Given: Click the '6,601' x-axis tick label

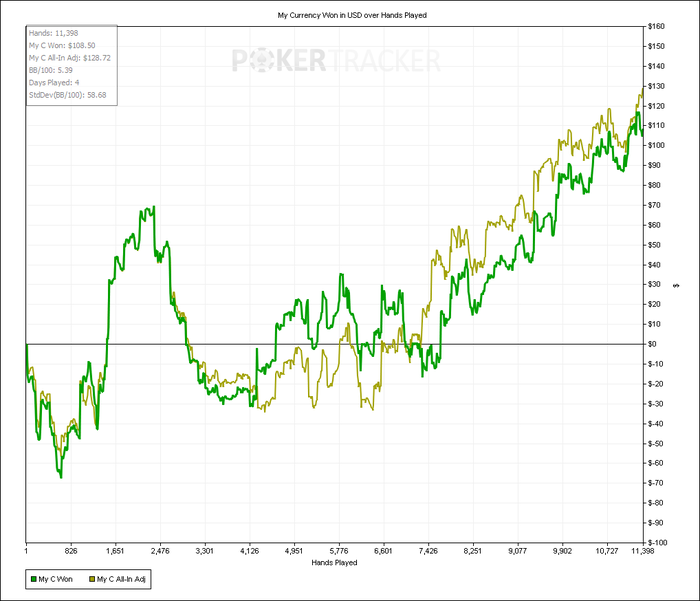Looking at the screenshot, I should (x=383, y=551).
